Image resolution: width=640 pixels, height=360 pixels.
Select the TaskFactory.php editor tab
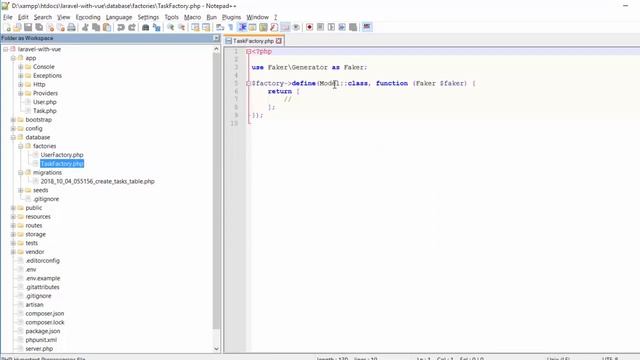click(253, 41)
